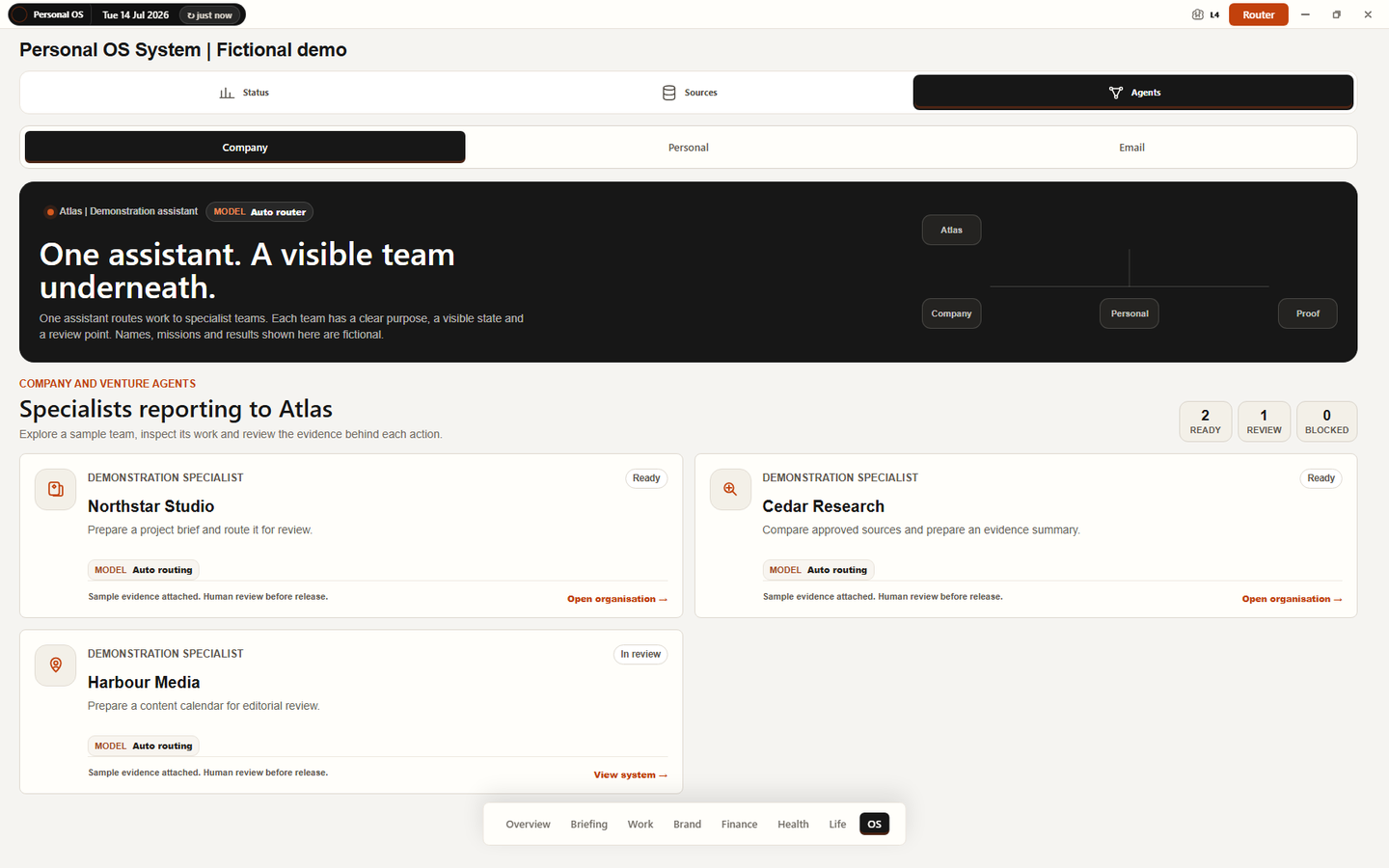Click the 0 BLOCKED counter
Image resolution: width=1389 pixels, height=868 pixels.
click(x=1326, y=421)
